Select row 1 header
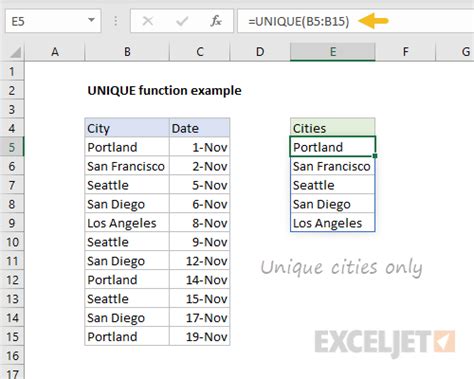Screen dimensions: 474x379 click(x=12, y=71)
